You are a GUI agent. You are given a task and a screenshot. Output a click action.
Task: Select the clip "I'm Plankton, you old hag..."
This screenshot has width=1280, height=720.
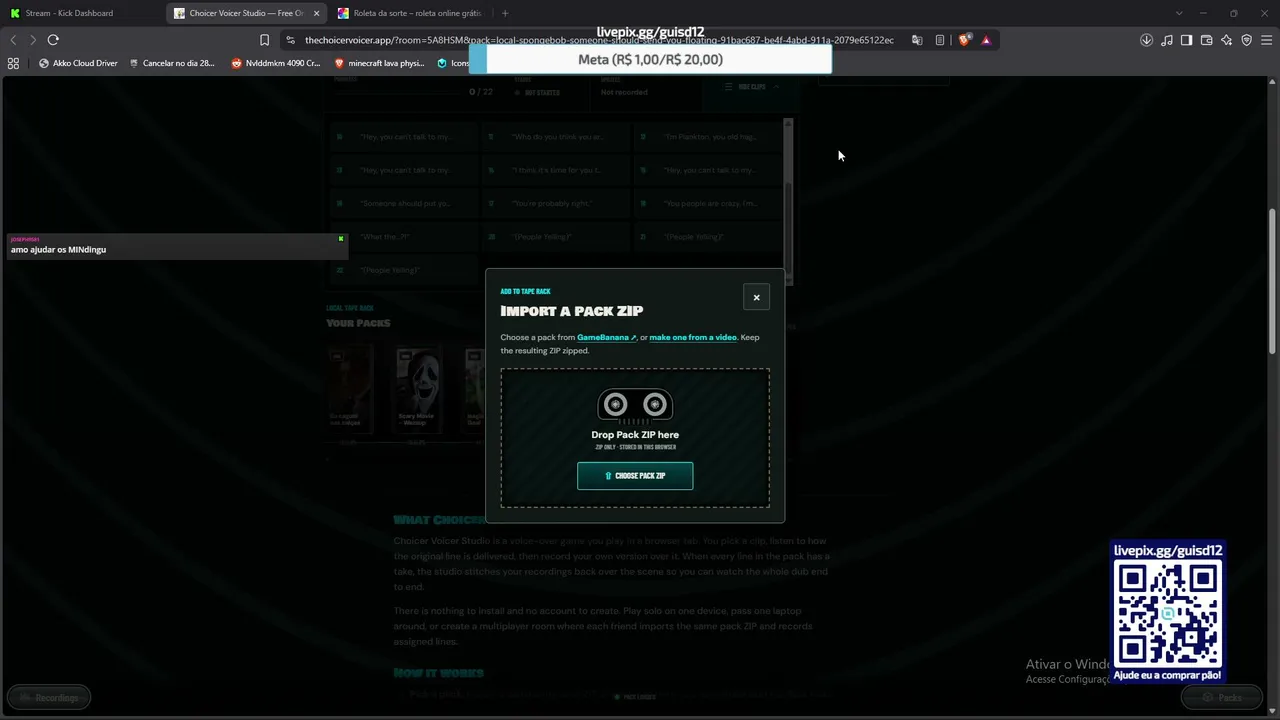(x=709, y=137)
